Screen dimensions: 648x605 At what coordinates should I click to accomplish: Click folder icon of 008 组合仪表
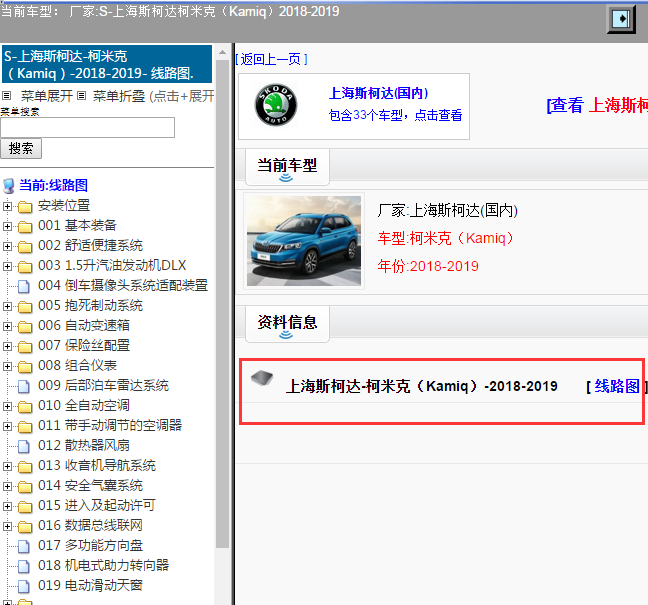(x=25, y=367)
